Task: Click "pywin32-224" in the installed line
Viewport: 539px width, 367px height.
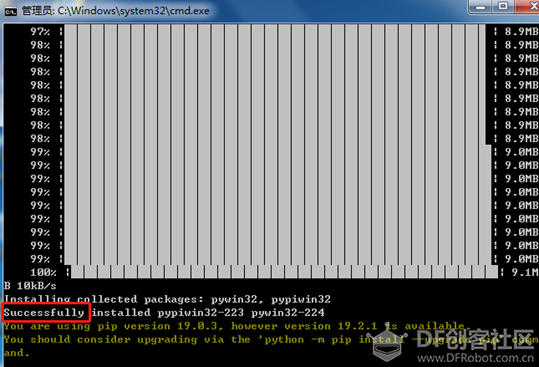Action: 288,312
